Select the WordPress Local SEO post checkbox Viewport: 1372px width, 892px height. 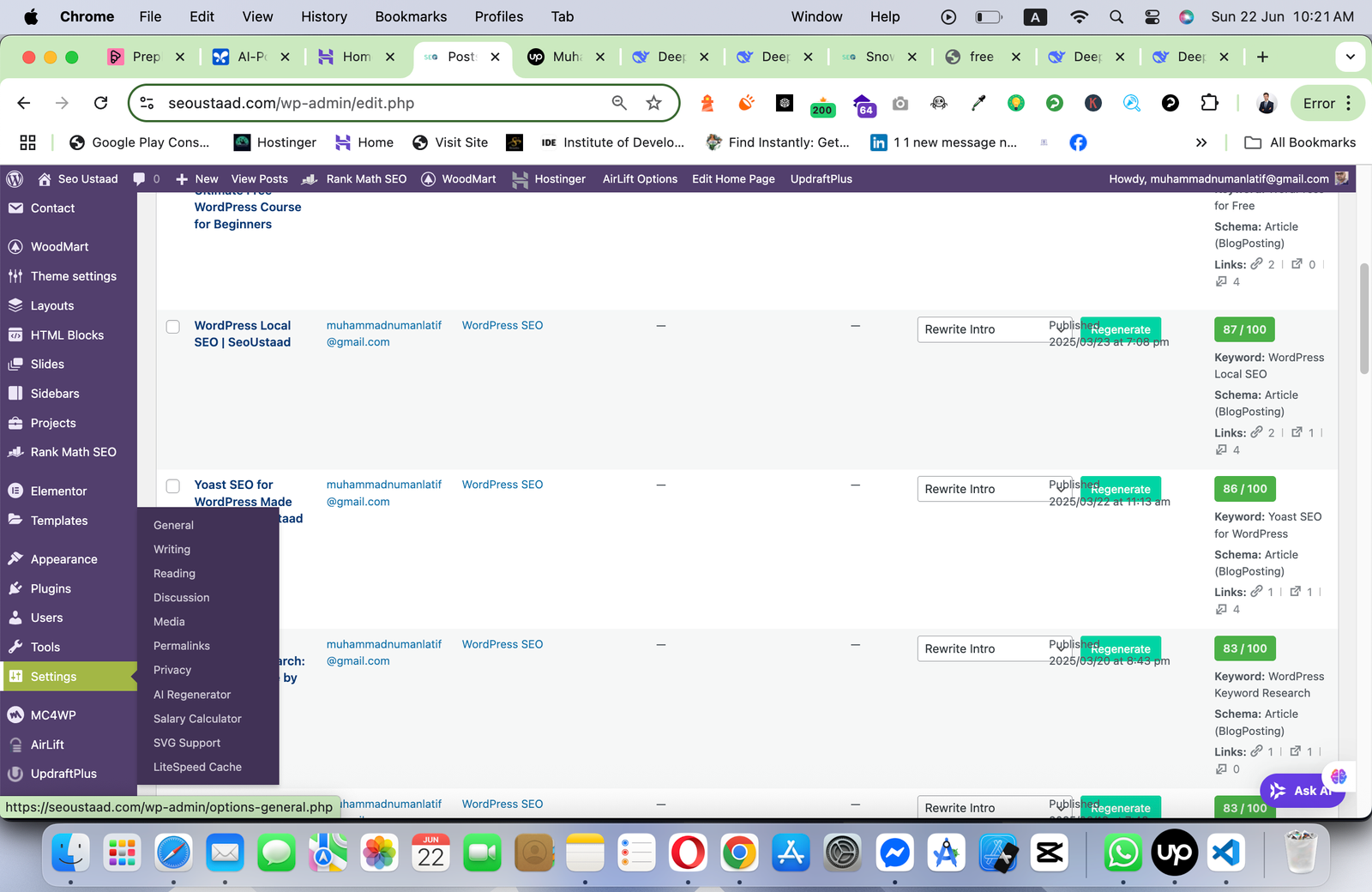173,327
